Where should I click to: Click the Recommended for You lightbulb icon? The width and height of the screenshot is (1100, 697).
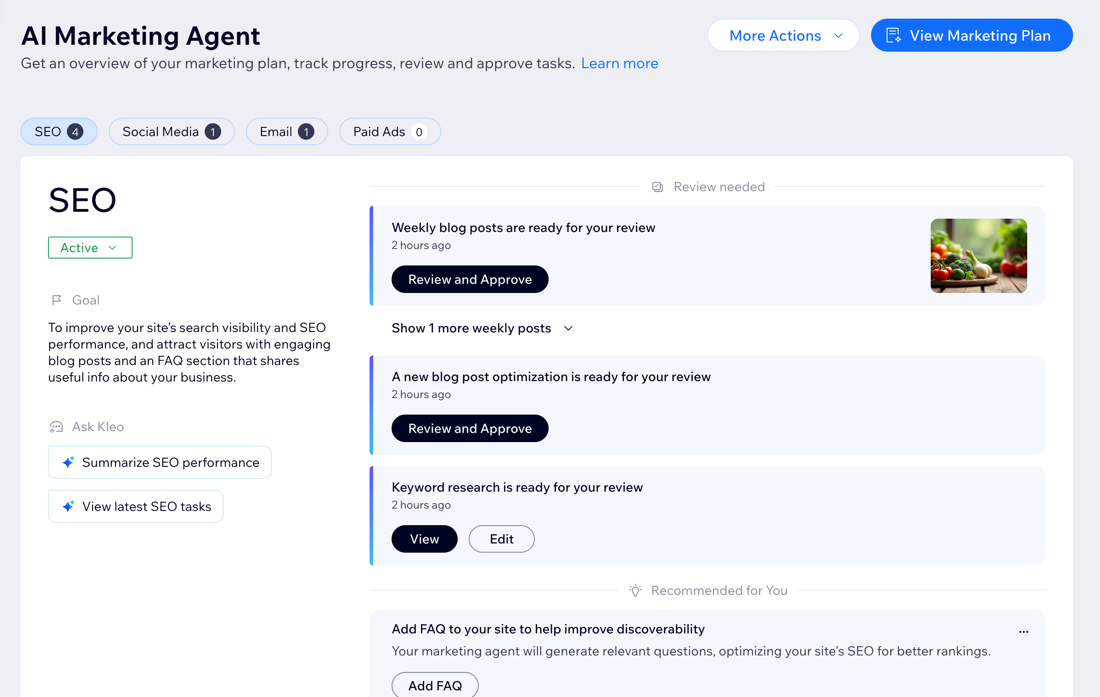tap(635, 591)
